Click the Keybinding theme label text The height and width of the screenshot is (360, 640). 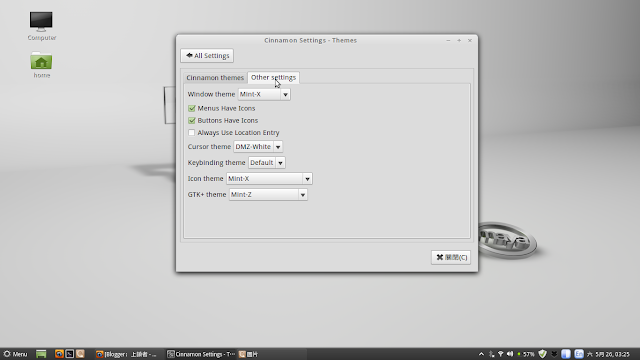click(x=216, y=162)
